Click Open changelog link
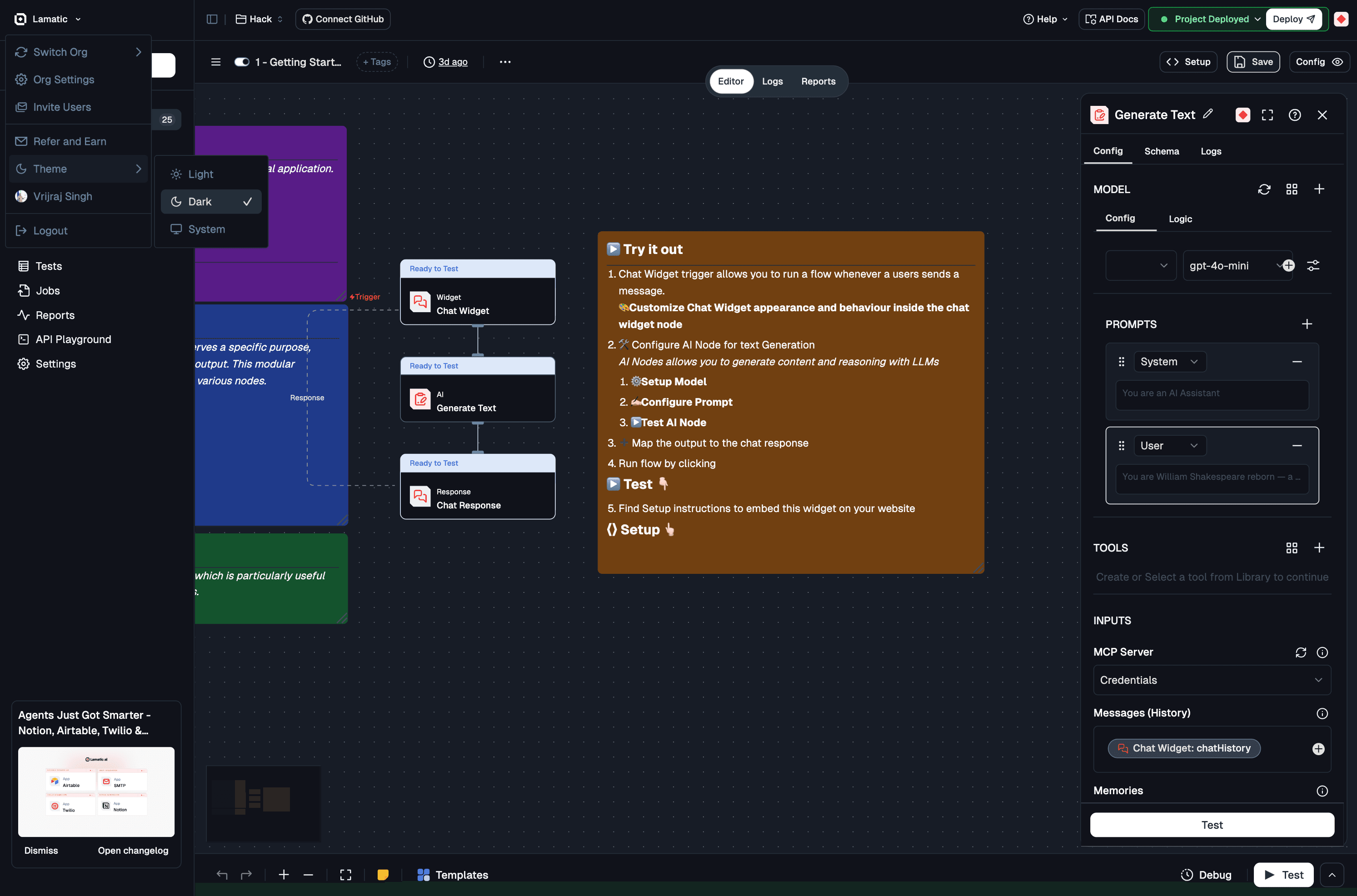1357x896 pixels. click(133, 850)
